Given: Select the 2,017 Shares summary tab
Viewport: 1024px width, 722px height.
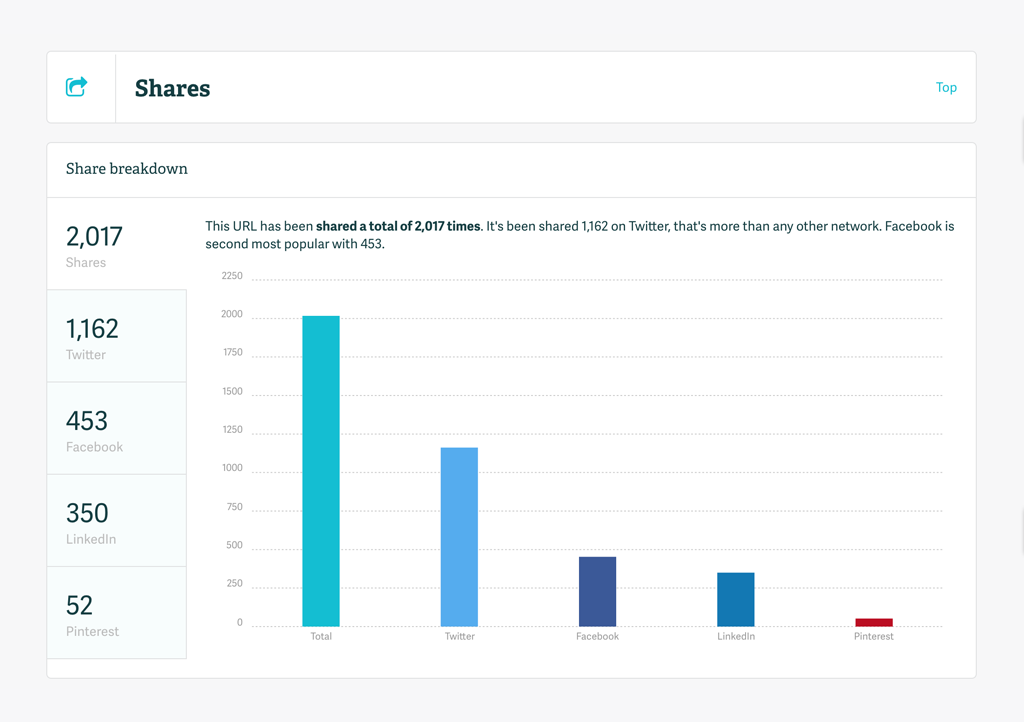Looking at the screenshot, I should [x=116, y=245].
